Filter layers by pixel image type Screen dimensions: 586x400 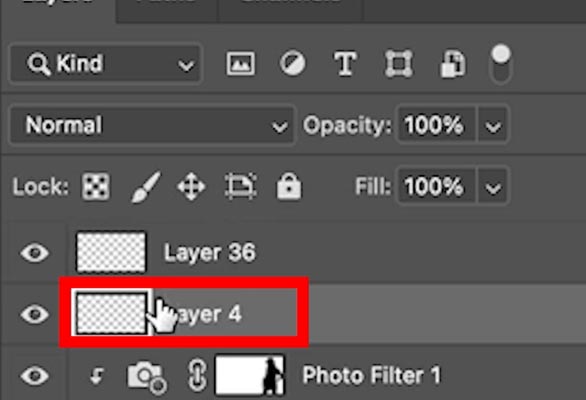[241, 63]
